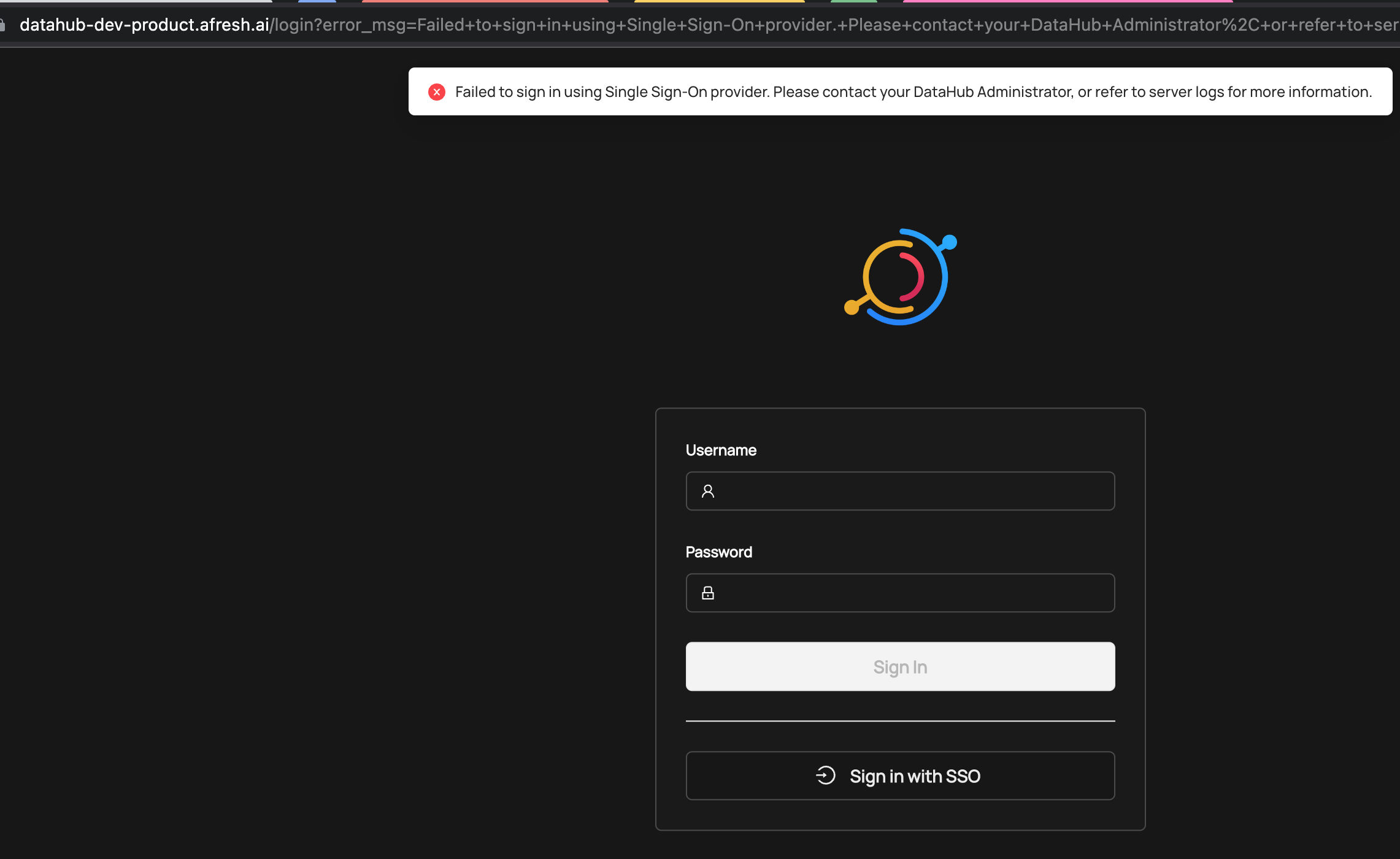Screen dimensions: 1400x859
Task: Click the DataHub logo
Action: point(900,275)
